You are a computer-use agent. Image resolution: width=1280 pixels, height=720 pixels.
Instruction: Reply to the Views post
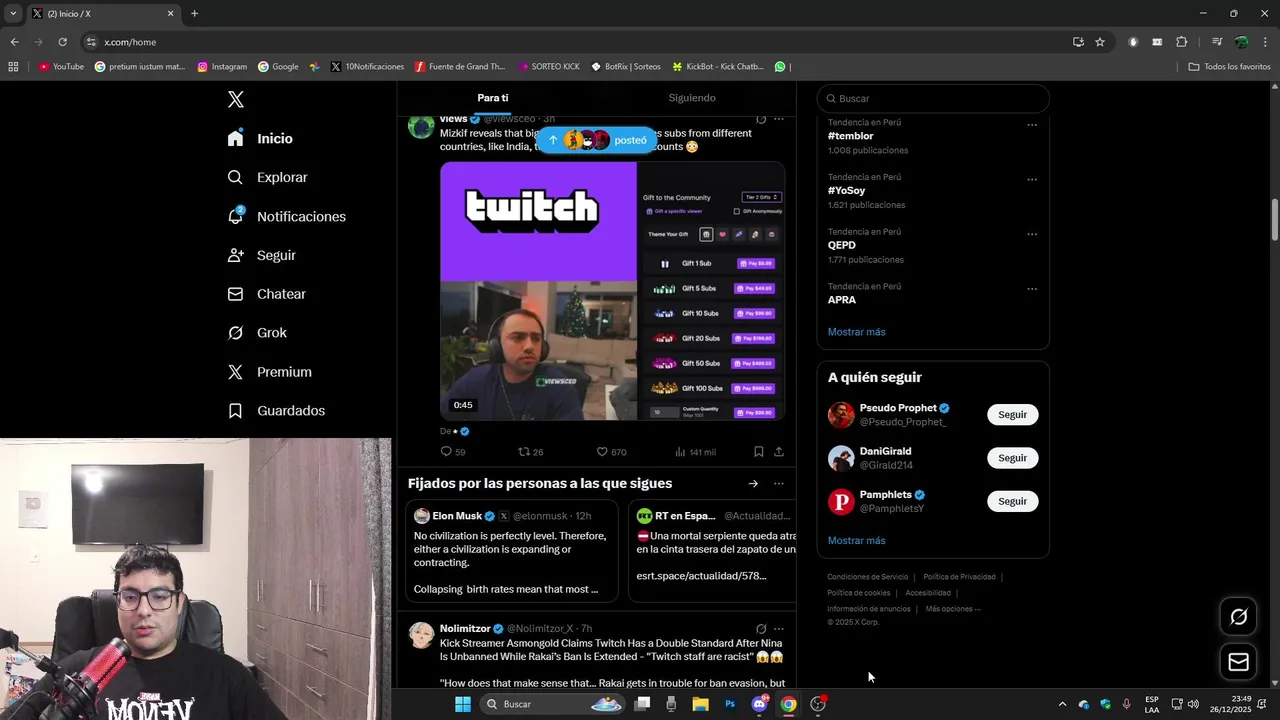click(453, 452)
